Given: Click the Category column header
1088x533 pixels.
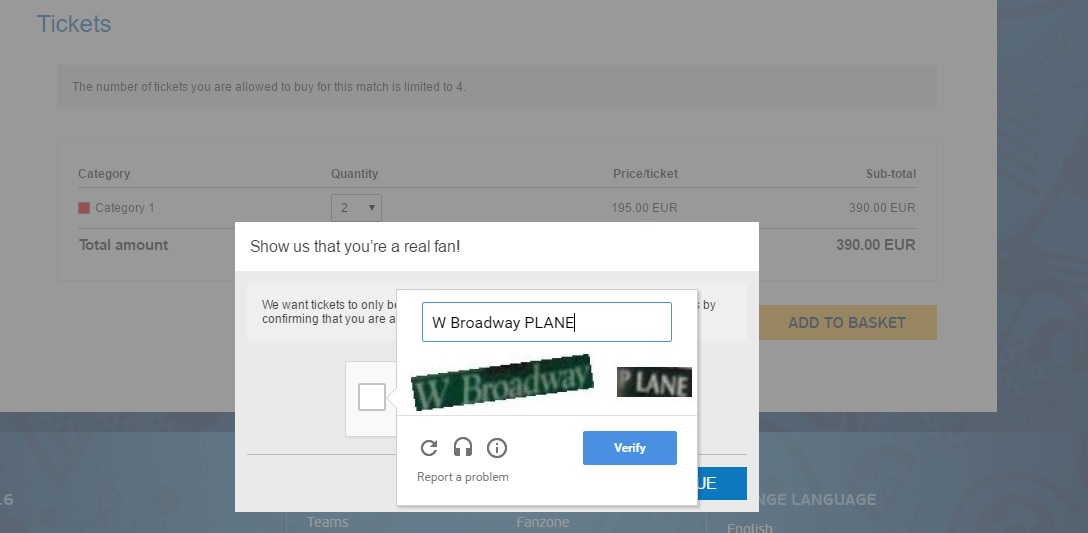Looking at the screenshot, I should (x=104, y=174).
